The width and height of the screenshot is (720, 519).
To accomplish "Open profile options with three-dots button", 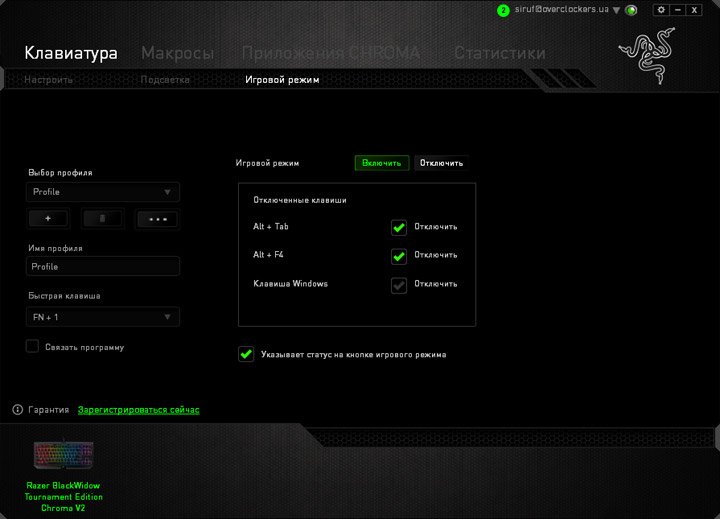I will pyautogui.click(x=158, y=219).
